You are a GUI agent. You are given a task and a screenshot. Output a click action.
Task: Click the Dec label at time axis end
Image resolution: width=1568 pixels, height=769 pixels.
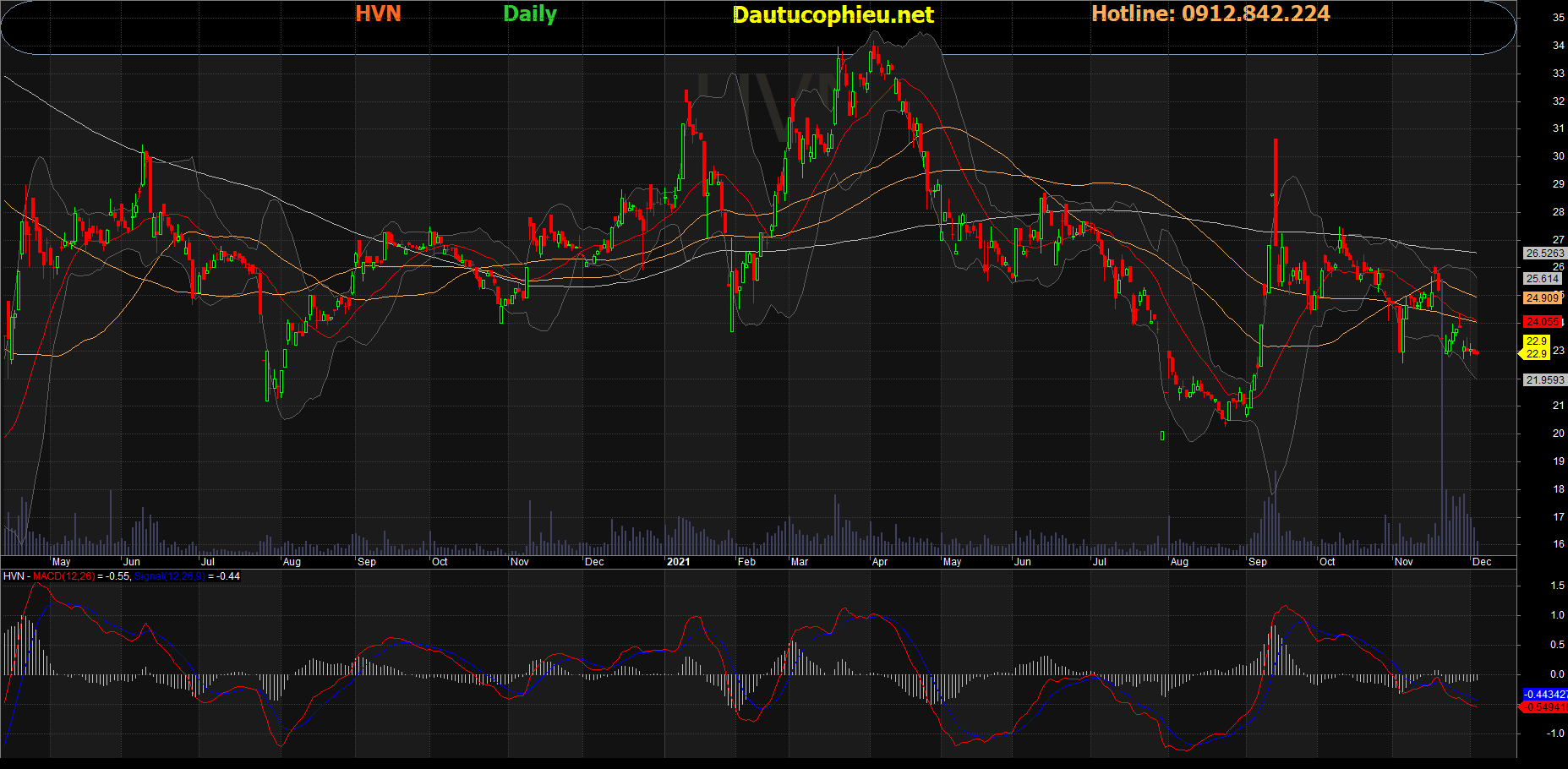1482,562
